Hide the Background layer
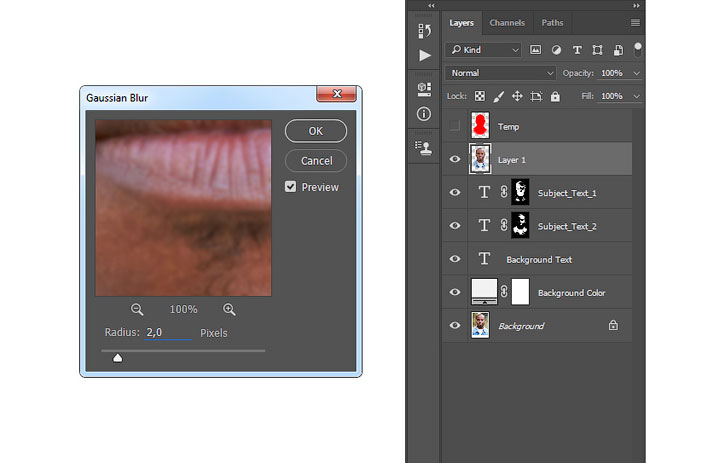725x463 pixels. click(x=455, y=325)
